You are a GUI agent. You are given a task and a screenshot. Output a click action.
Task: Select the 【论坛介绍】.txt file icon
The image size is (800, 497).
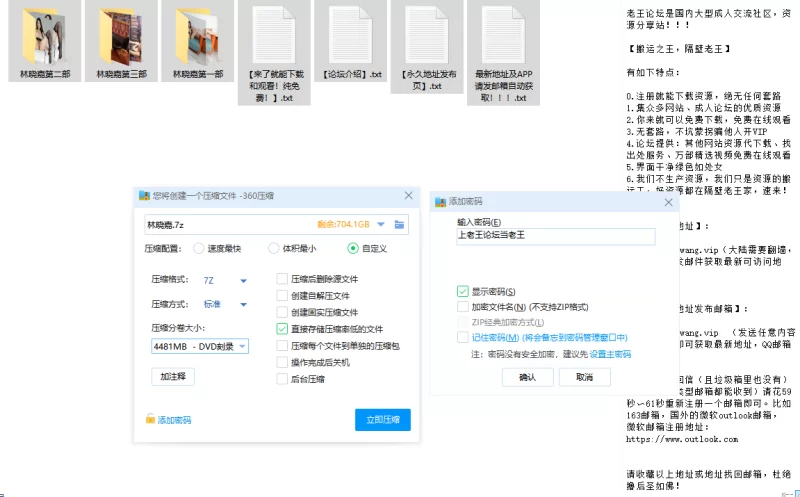coord(351,36)
